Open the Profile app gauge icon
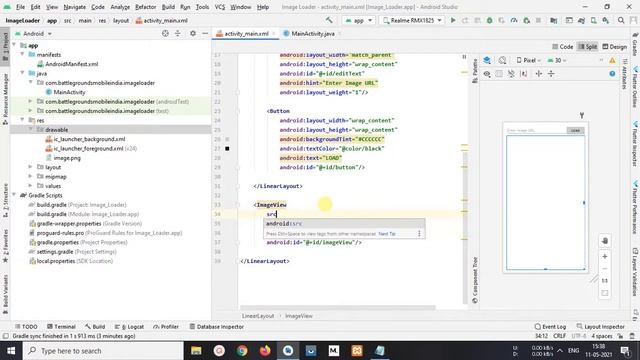The image size is (640, 360). (514, 20)
